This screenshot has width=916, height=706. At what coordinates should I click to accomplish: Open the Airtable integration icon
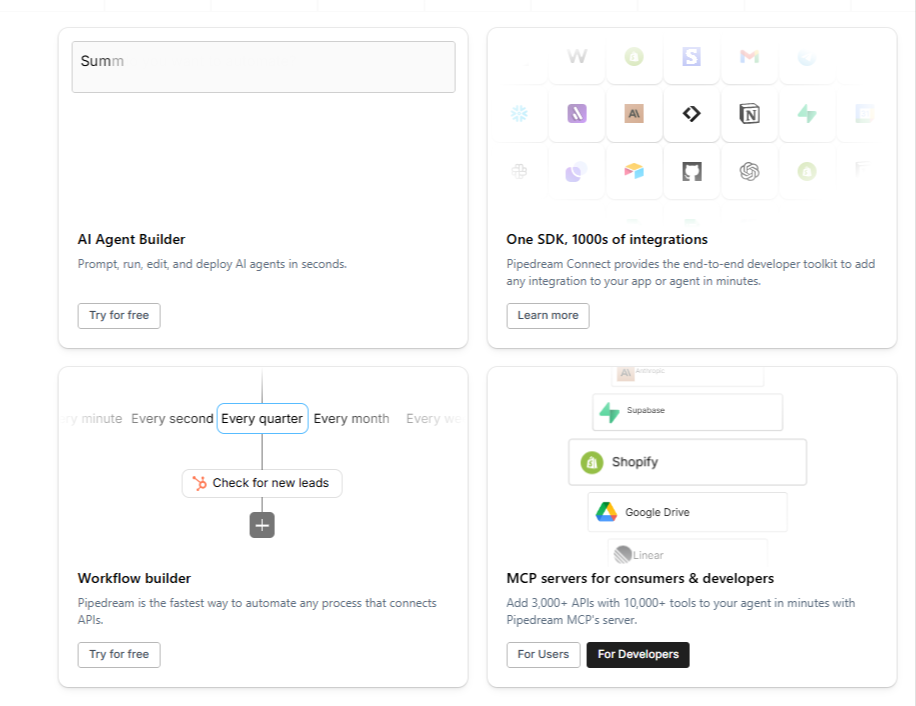pos(634,172)
